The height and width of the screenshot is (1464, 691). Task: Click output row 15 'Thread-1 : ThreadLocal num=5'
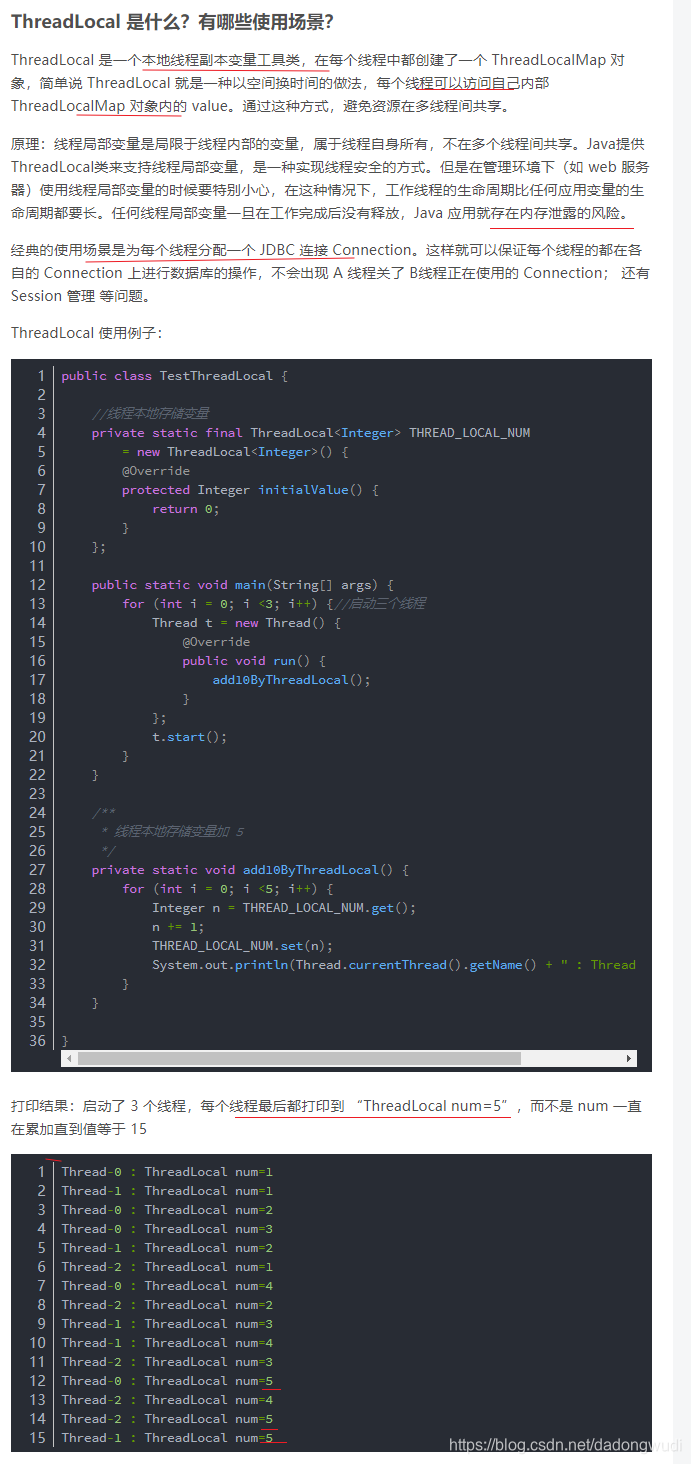(x=167, y=1438)
